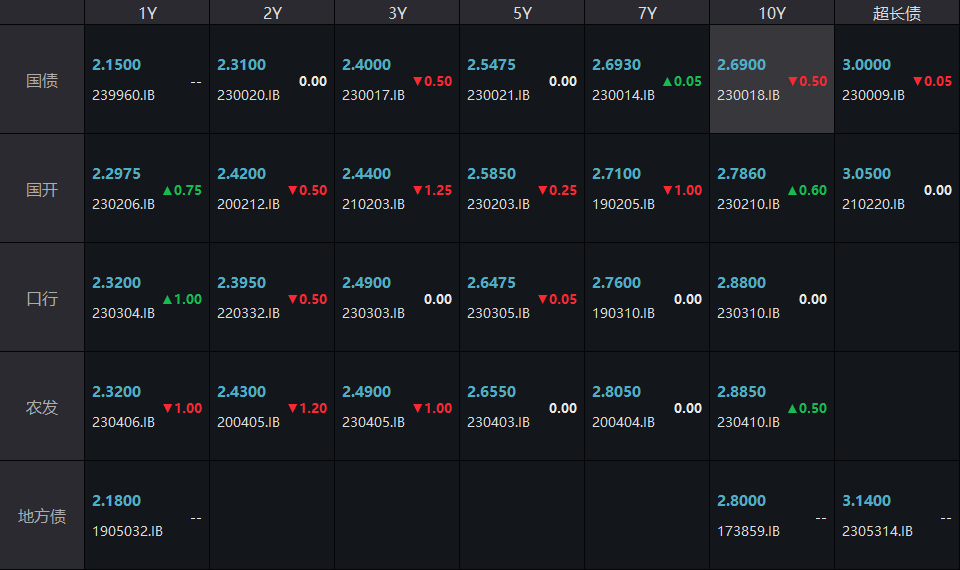
Task: Select the 1Y maturity column header
Action: (x=147, y=13)
